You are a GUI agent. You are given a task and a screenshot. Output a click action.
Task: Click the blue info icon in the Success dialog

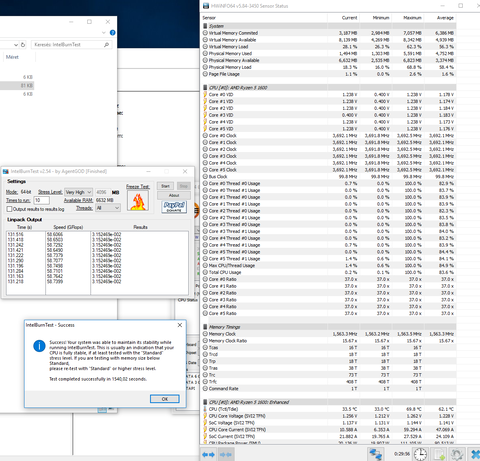click(39, 346)
